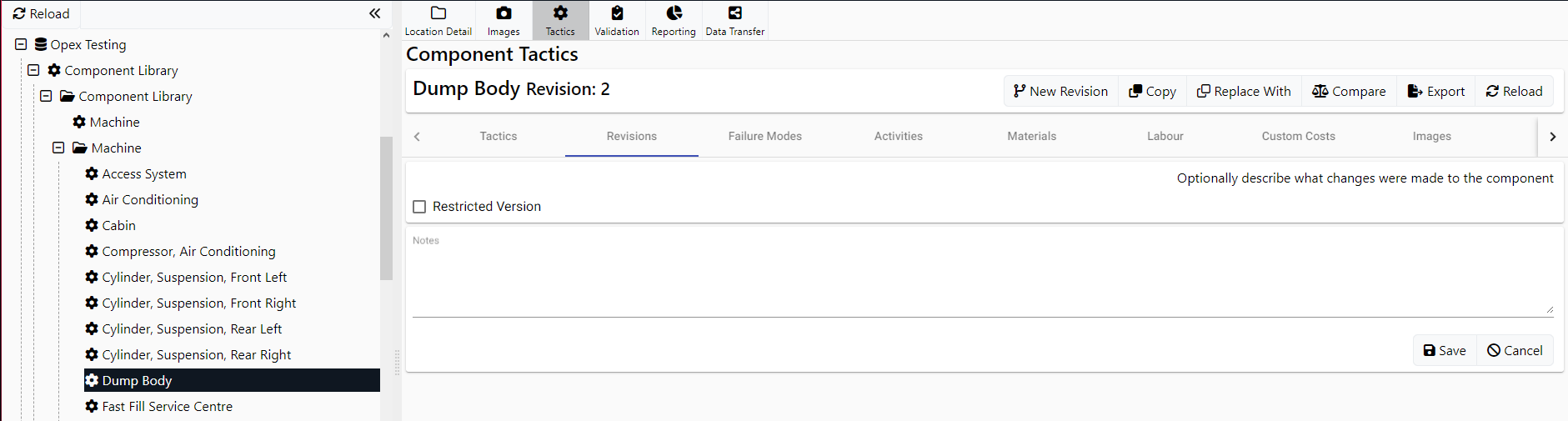Click the Export button

[x=1435, y=91]
